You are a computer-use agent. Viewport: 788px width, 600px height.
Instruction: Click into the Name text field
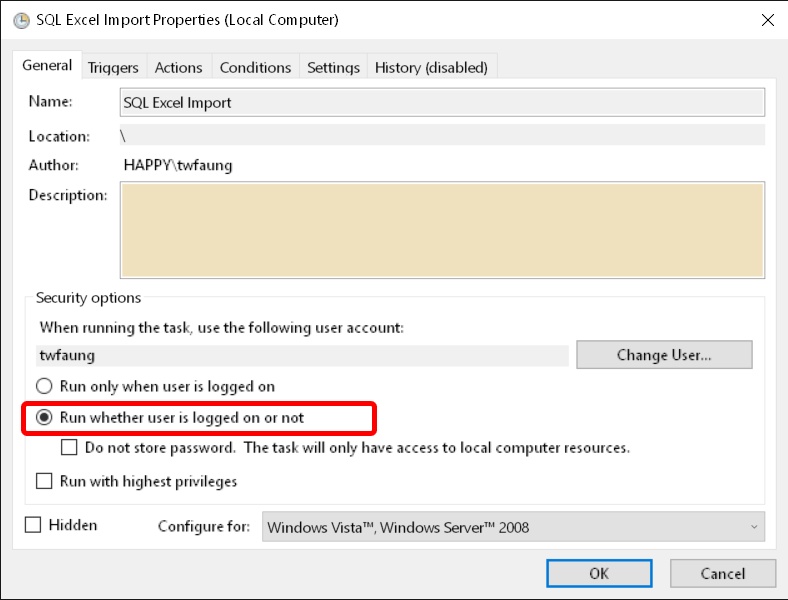coord(441,102)
